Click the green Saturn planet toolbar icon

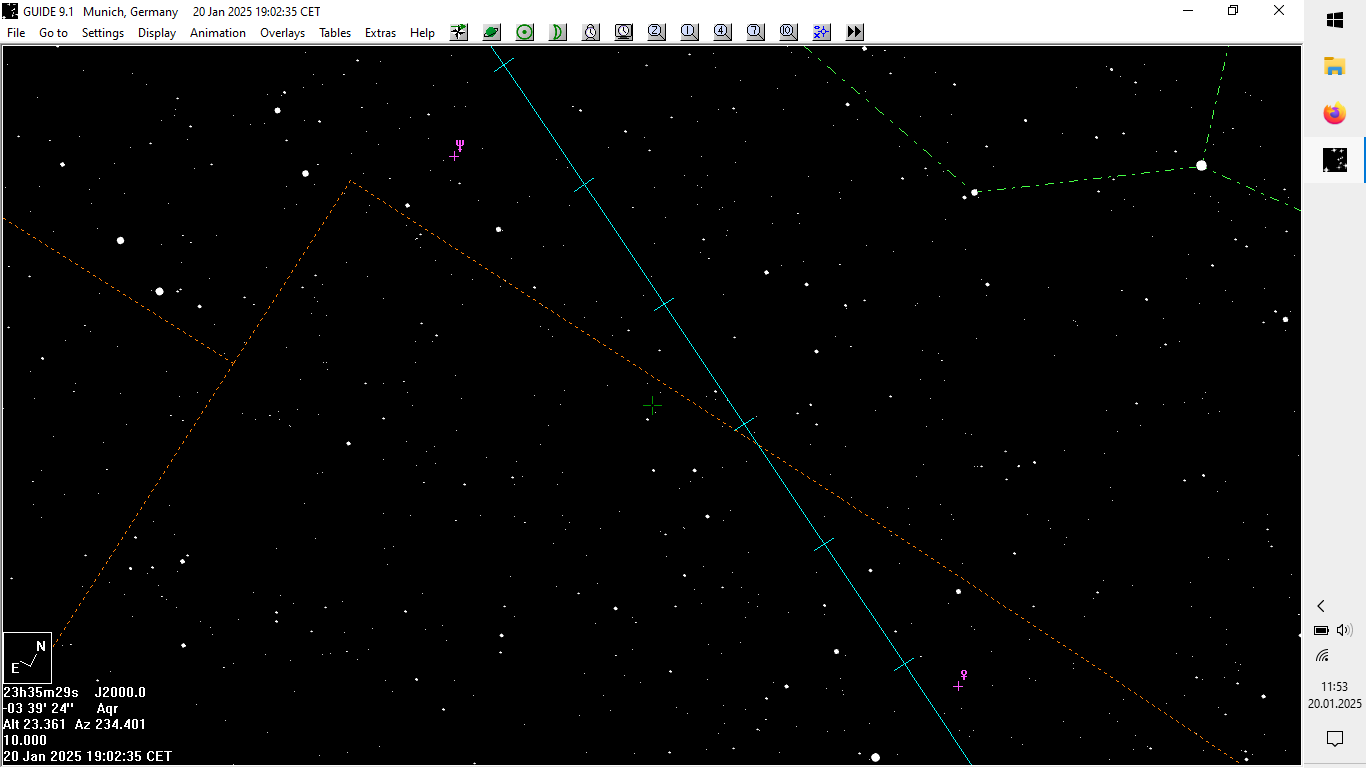(x=491, y=32)
